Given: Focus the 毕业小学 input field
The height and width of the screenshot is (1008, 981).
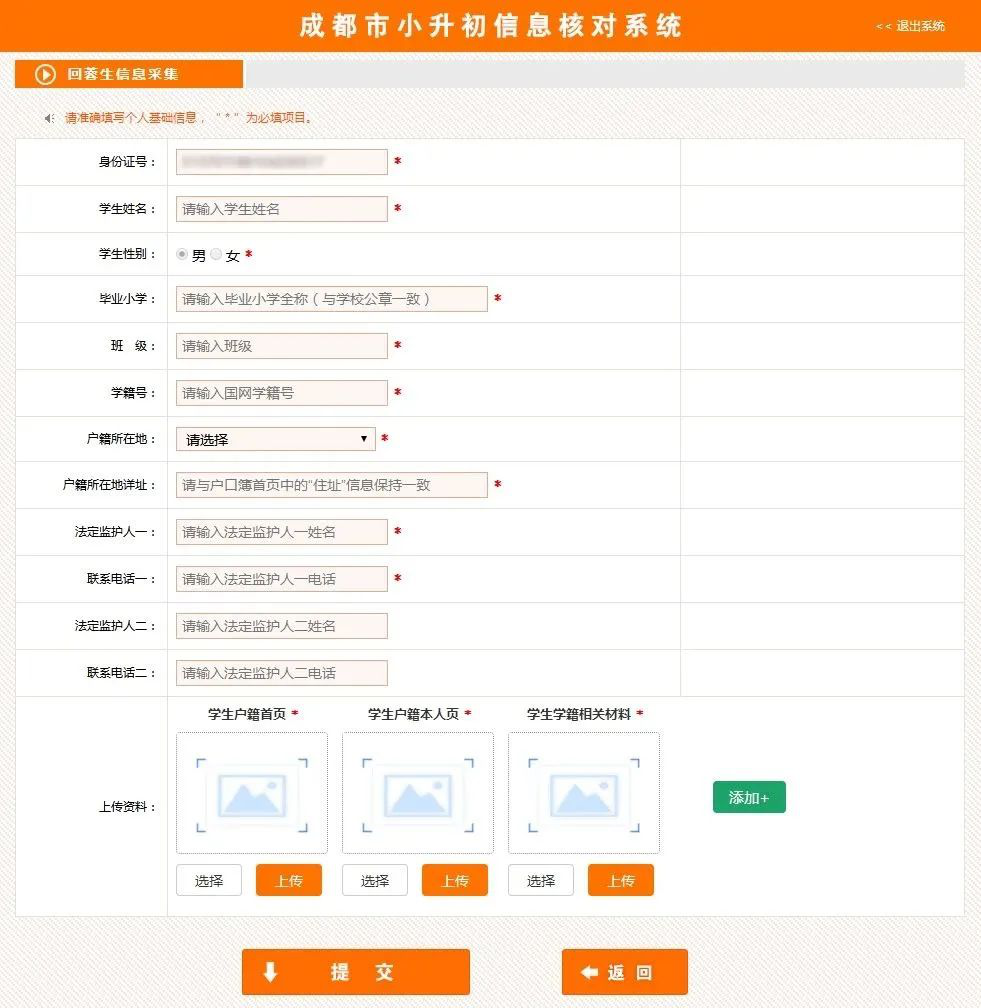Looking at the screenshot, I should 332,299.
